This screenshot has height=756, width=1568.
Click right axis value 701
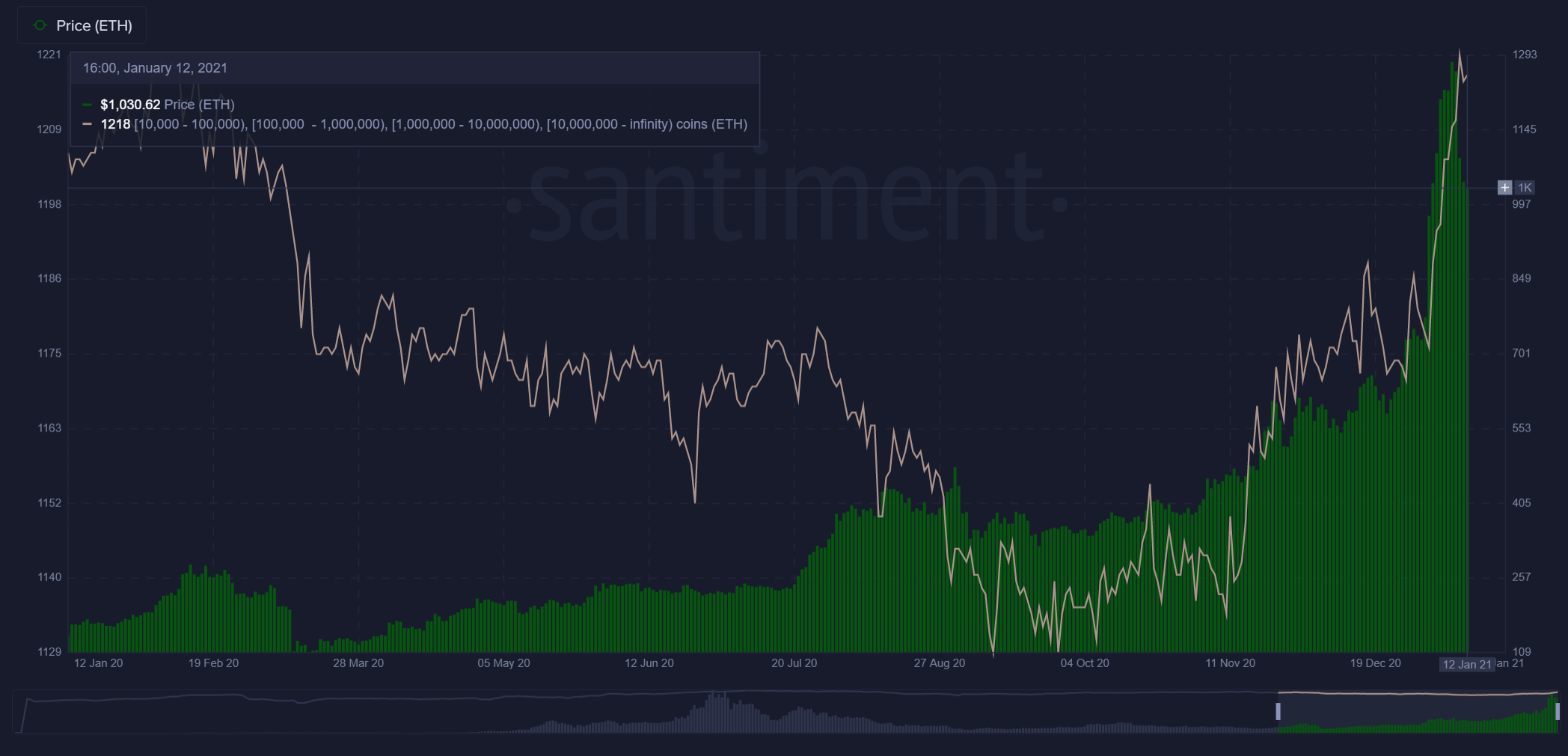(1522, 353)
